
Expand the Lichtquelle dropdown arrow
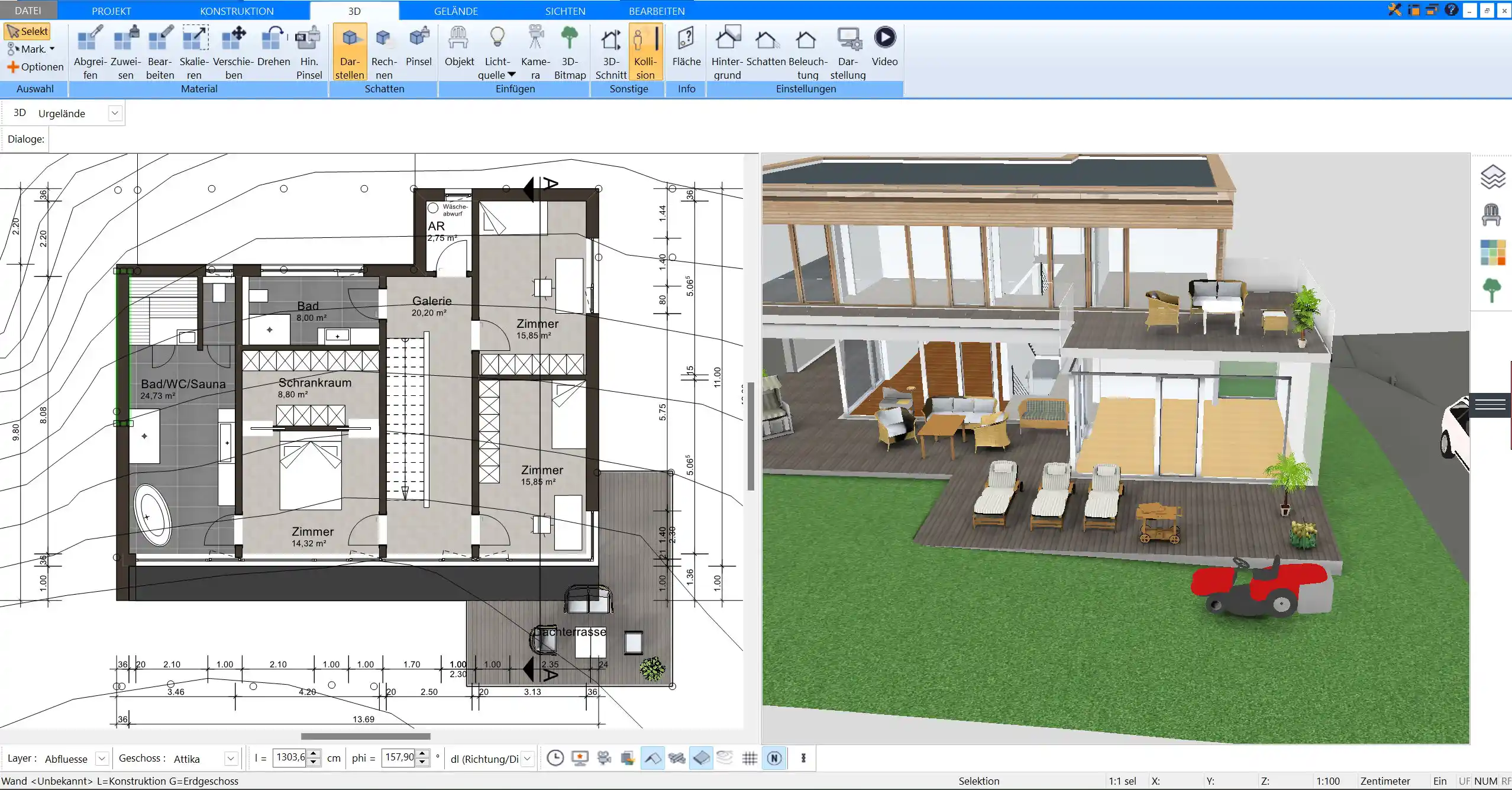pos(512,75)
